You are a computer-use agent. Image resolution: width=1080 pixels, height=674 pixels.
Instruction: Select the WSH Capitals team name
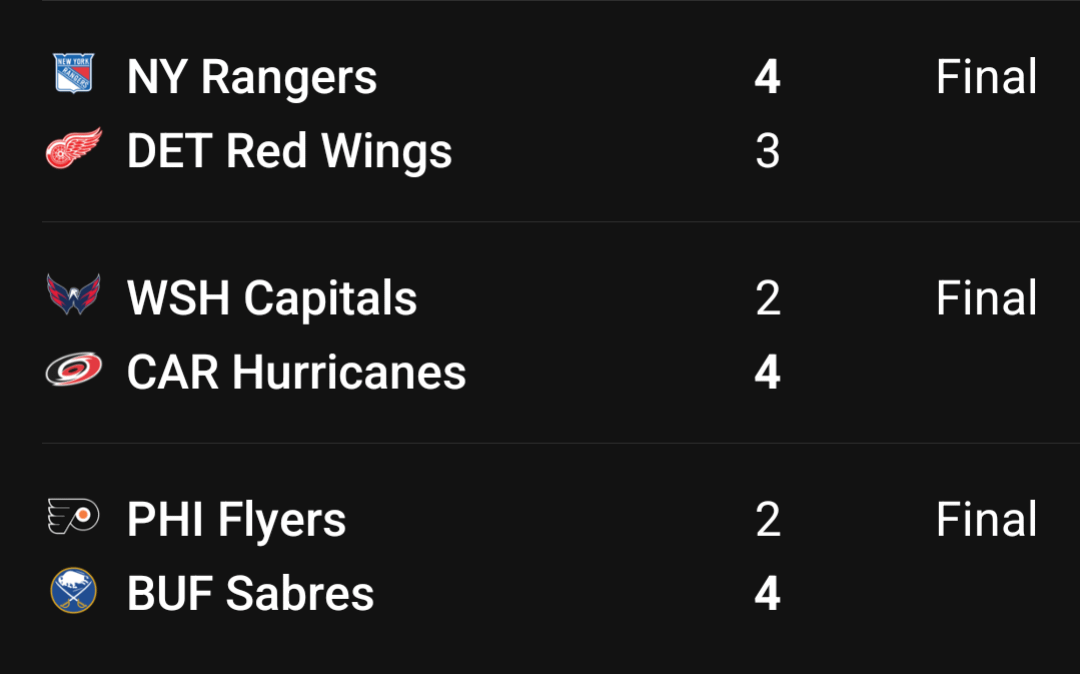(x=272, y=298)
